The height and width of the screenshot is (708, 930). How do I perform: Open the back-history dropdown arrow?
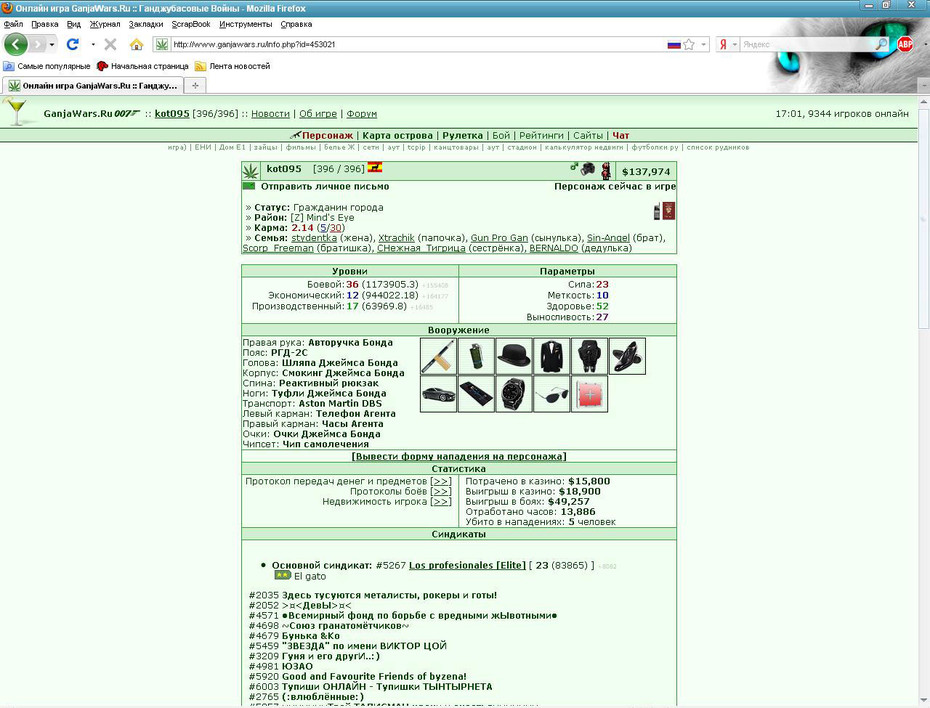point(52,44)
